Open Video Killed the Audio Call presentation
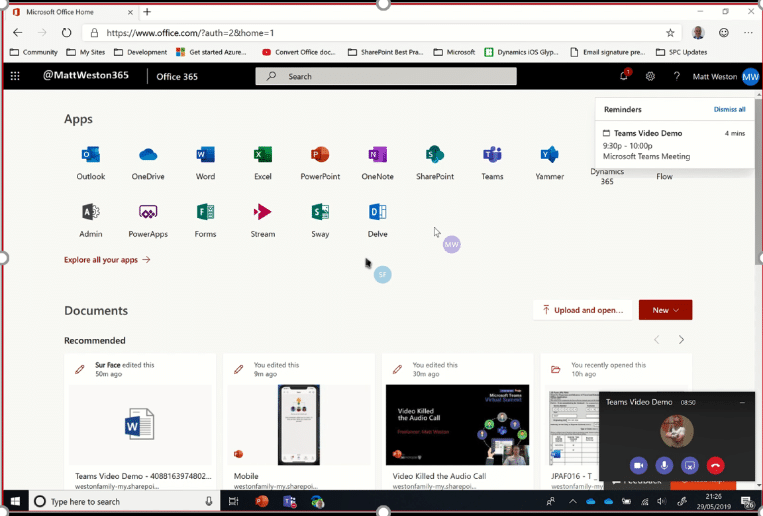The height and width of the screenshot is (516, 763). coord(457,422)
